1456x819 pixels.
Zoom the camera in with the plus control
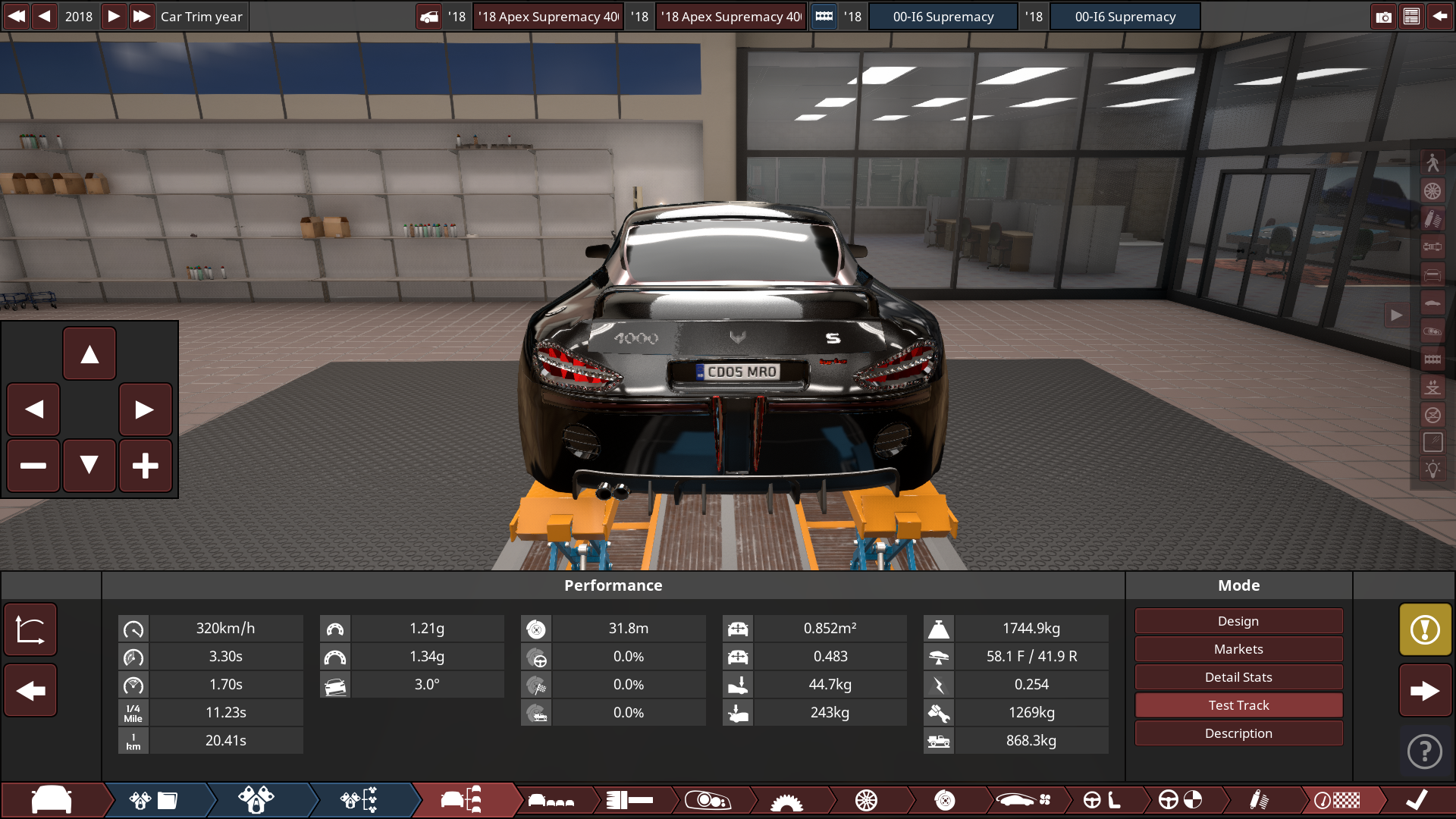click(x=146, y=466)
